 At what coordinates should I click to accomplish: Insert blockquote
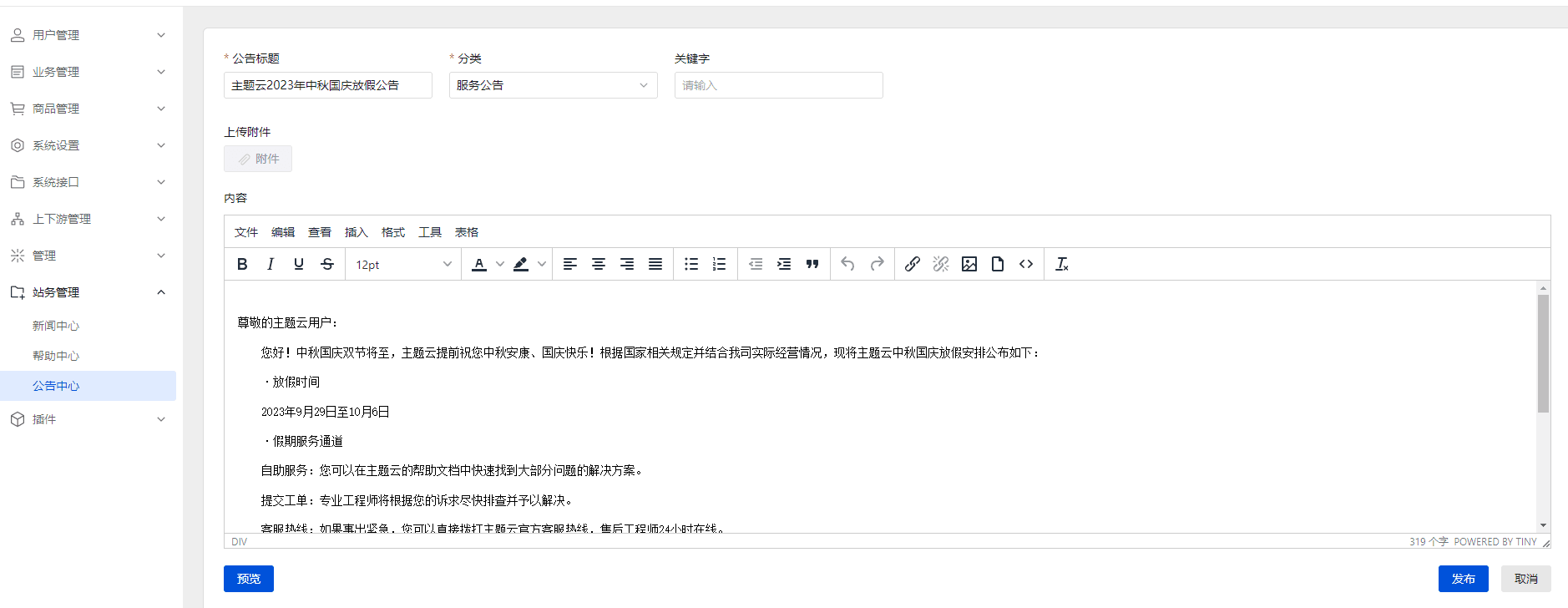[x=812, y=264]
